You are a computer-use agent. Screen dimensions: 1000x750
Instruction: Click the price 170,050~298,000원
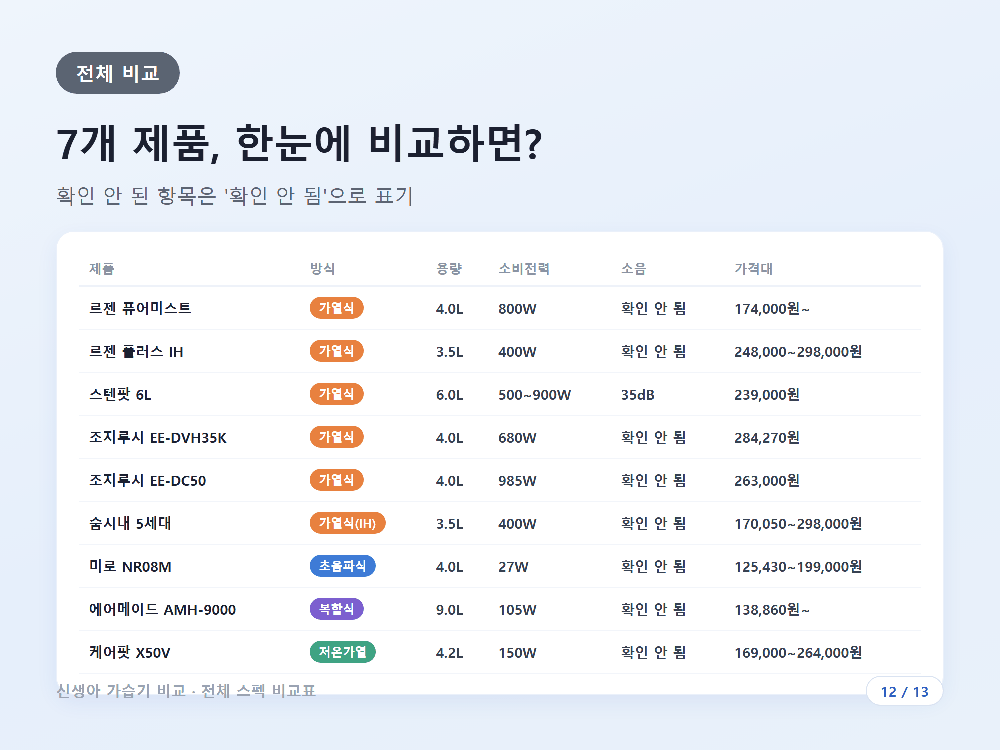coord(798,524)
